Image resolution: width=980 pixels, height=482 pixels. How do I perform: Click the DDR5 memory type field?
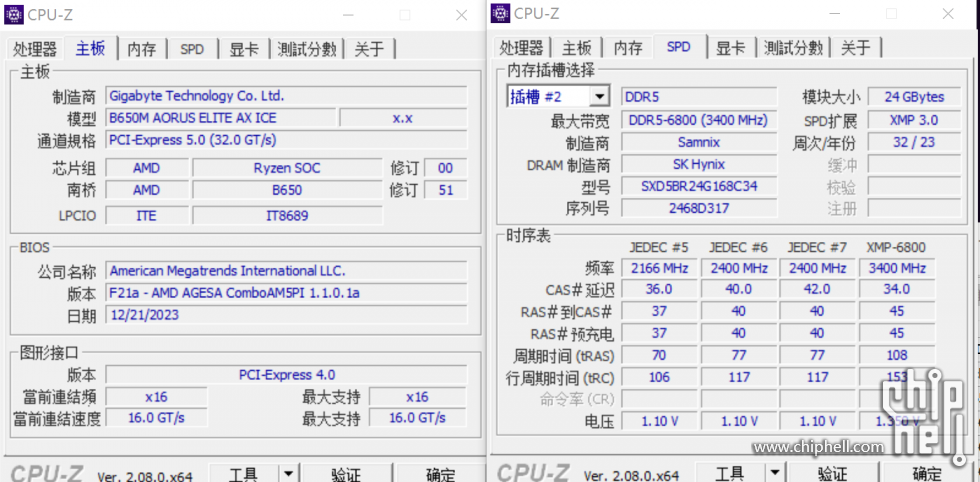pos(699,97)
